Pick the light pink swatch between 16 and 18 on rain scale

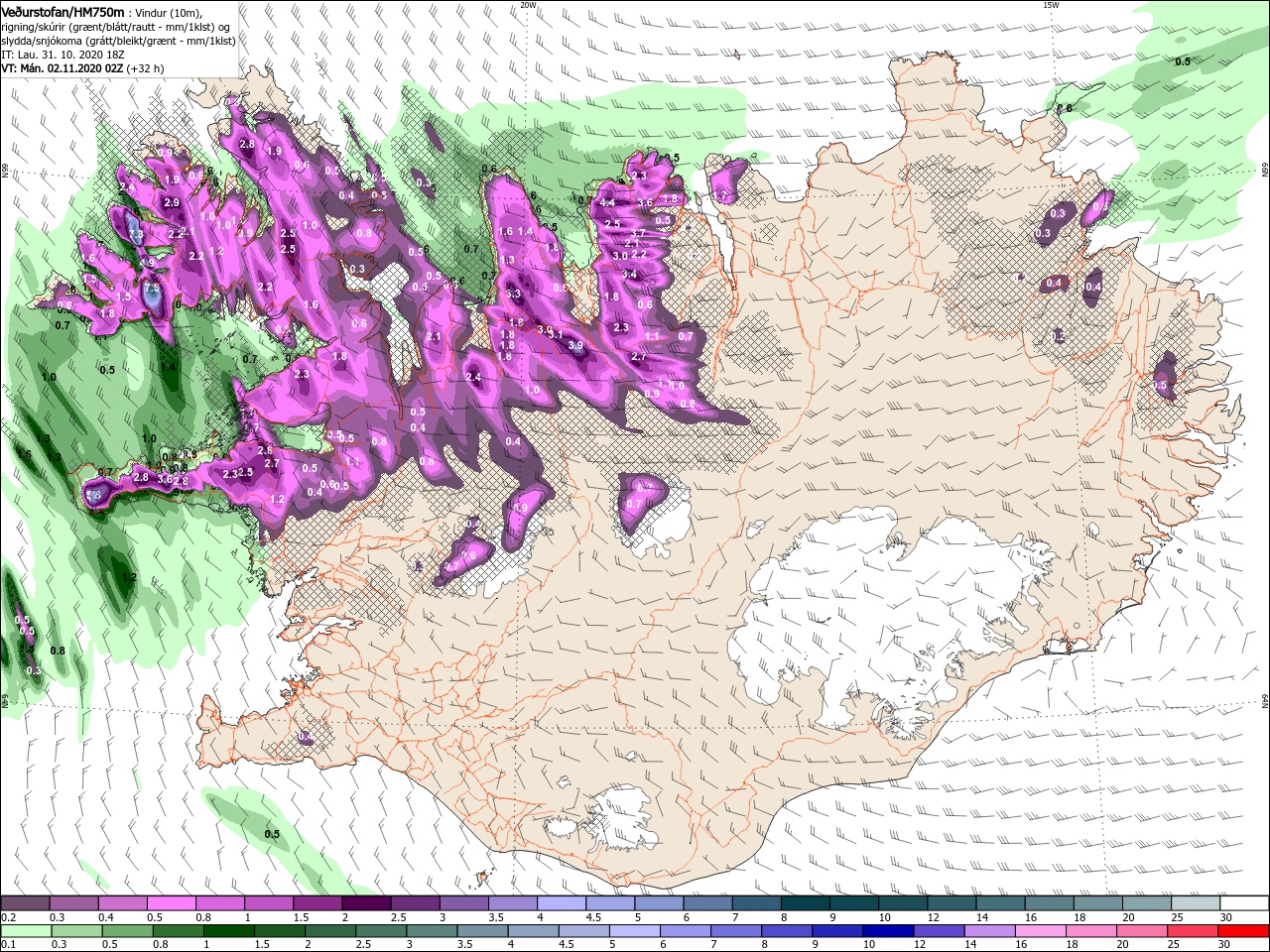click(1041, 931)
